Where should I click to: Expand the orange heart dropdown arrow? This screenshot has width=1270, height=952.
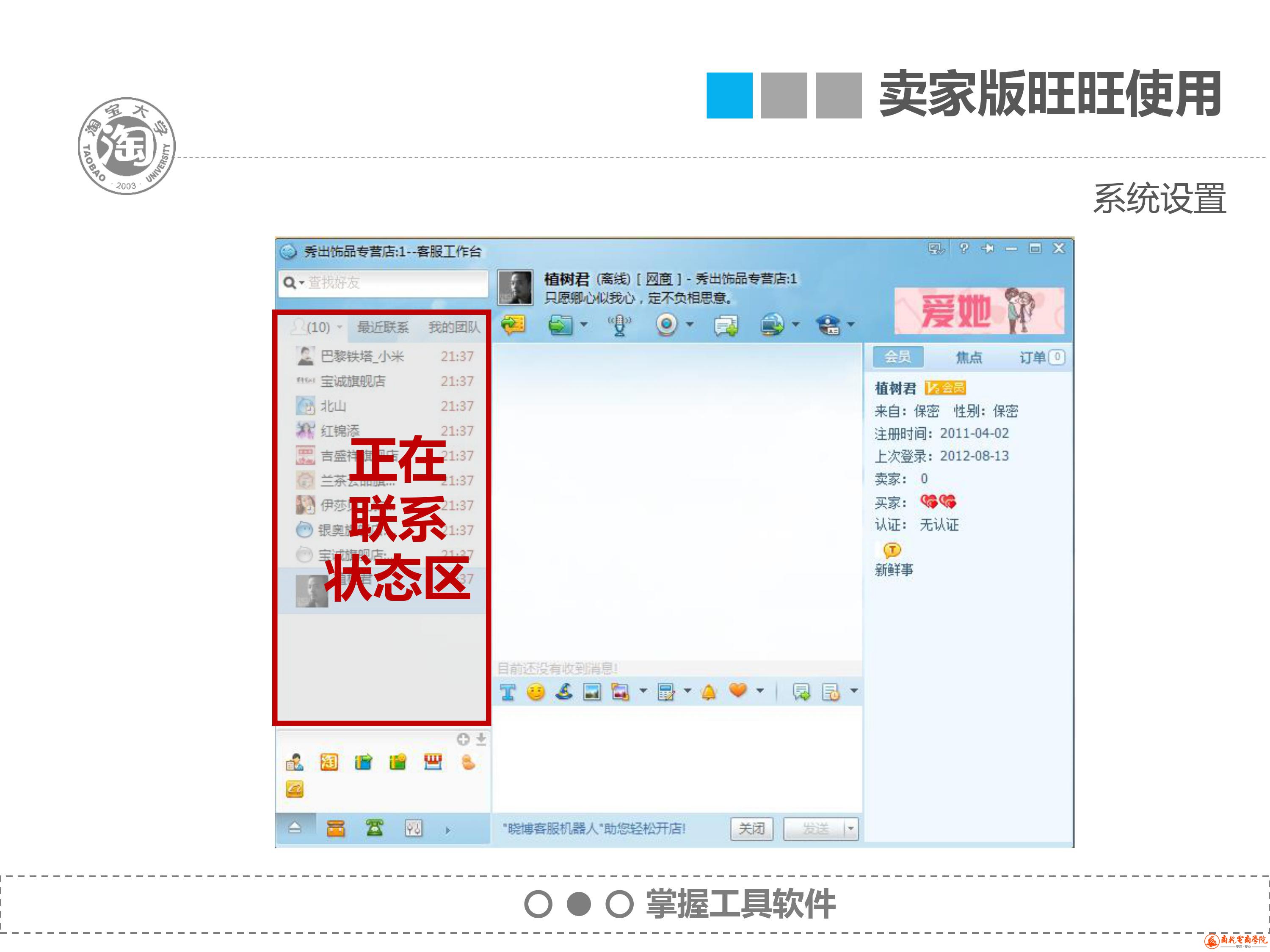tap(759, 691)
